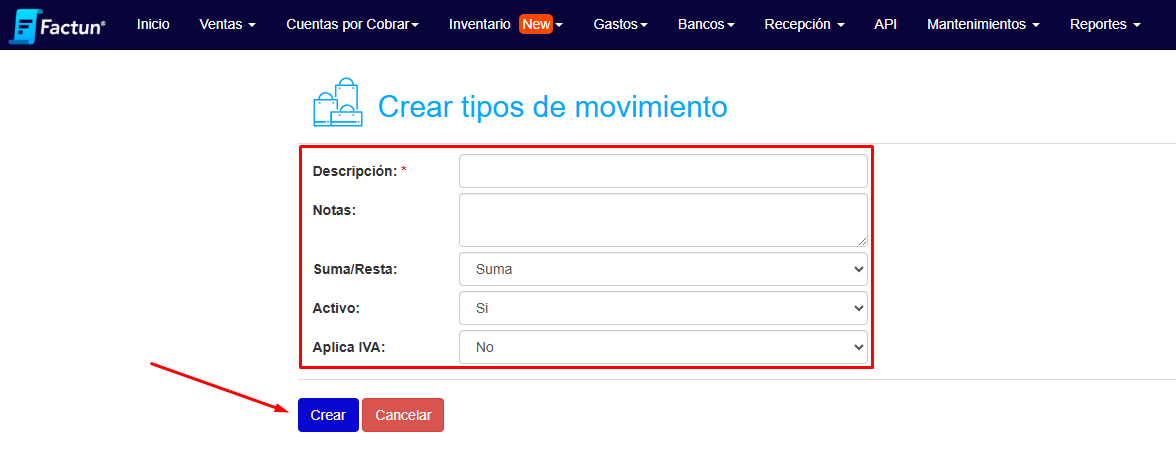Click the 'Crear tipos de movimiento' heading

(x=552, y=107)
